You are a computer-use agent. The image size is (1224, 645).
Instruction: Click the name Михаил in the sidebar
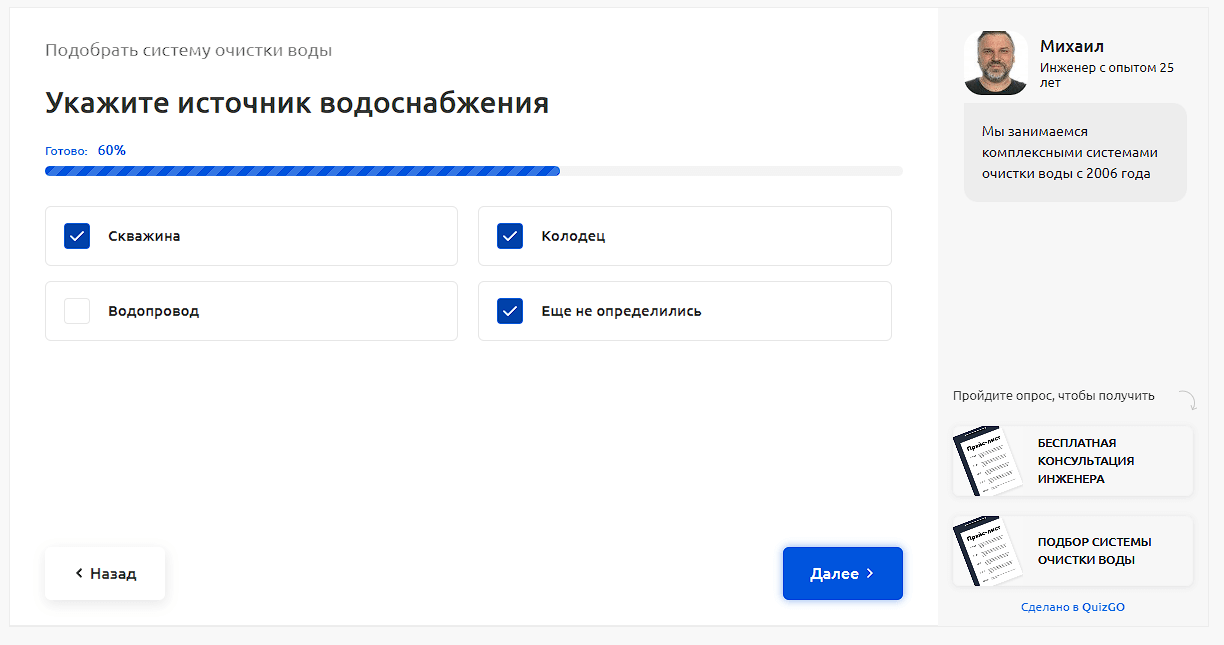[x=1071, y=46]
